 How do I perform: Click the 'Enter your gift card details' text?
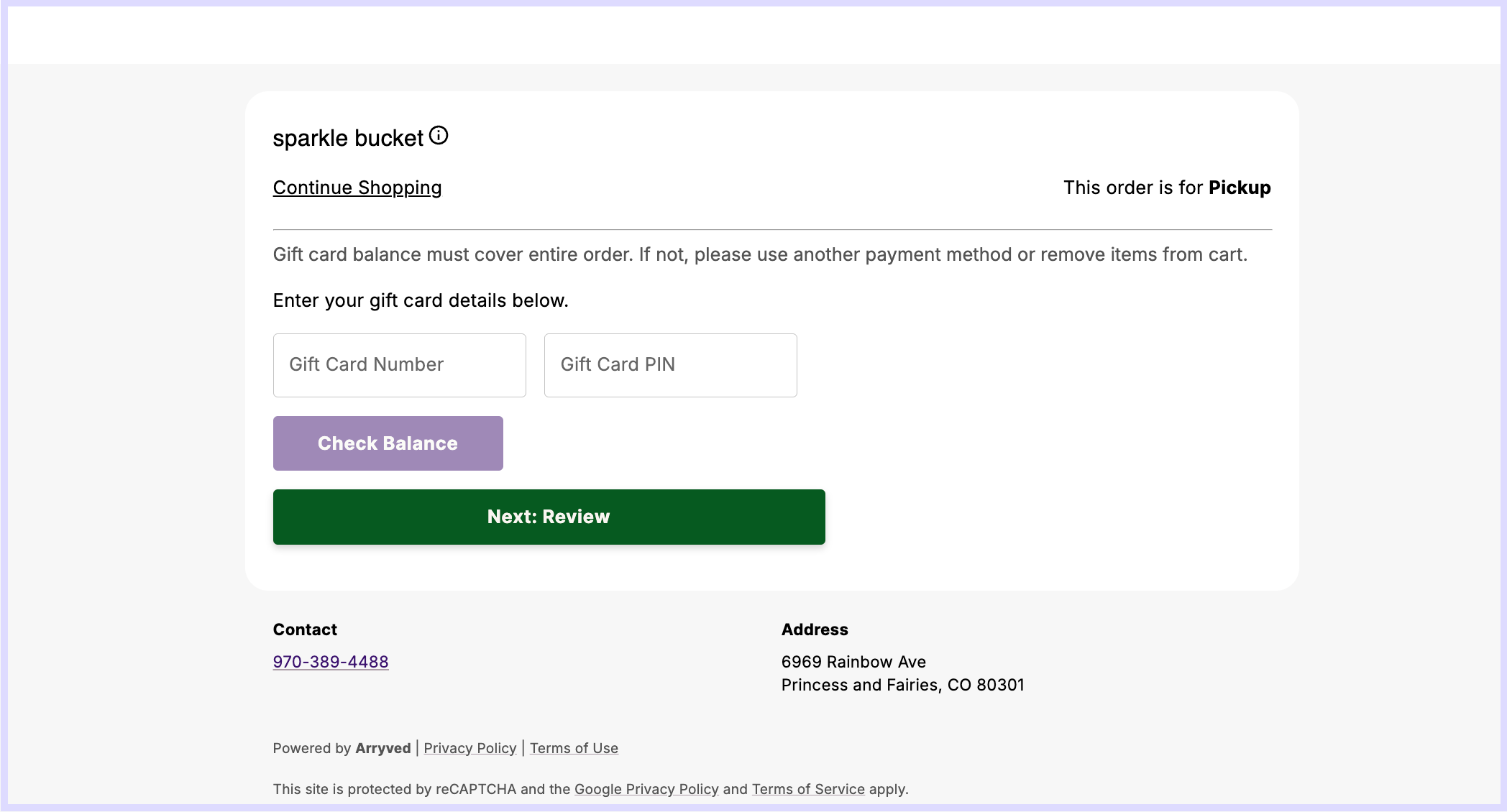click(x=421, y=300)
